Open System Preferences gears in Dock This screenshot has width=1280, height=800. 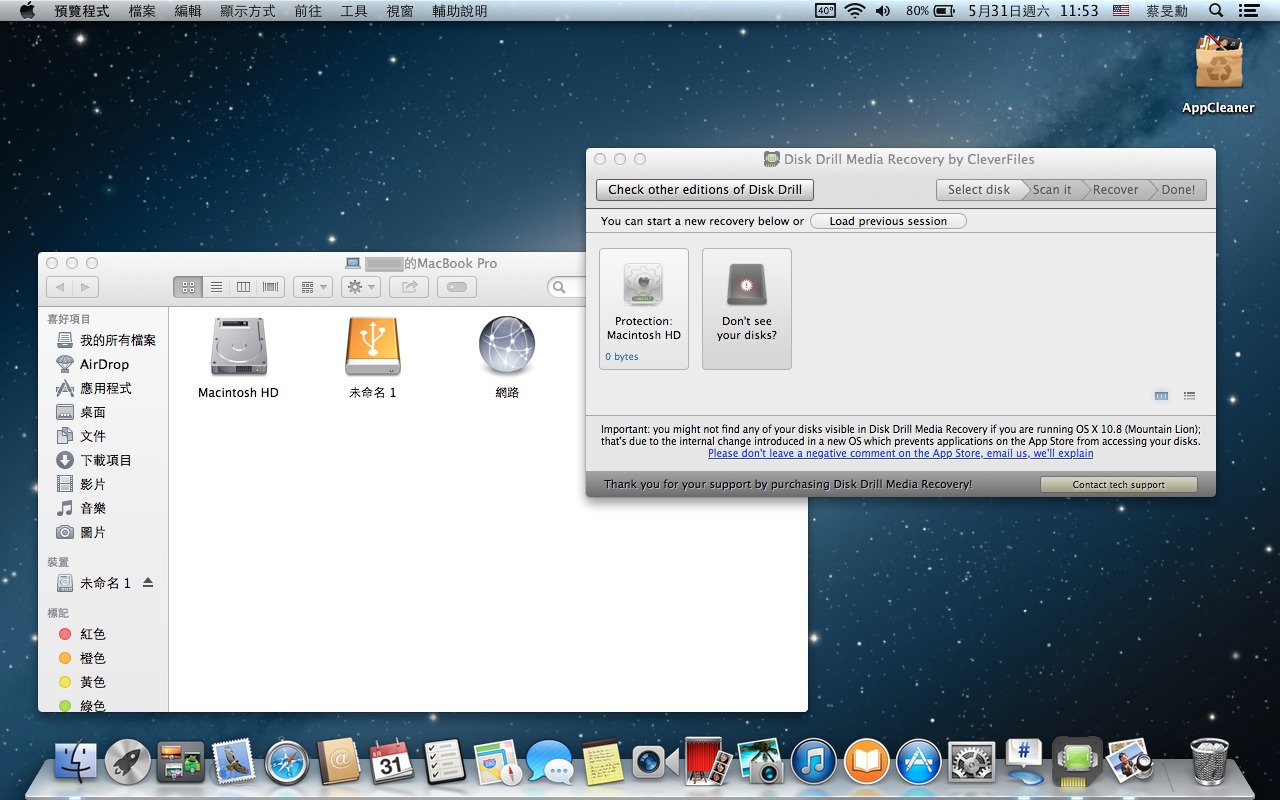click(972, 763)
